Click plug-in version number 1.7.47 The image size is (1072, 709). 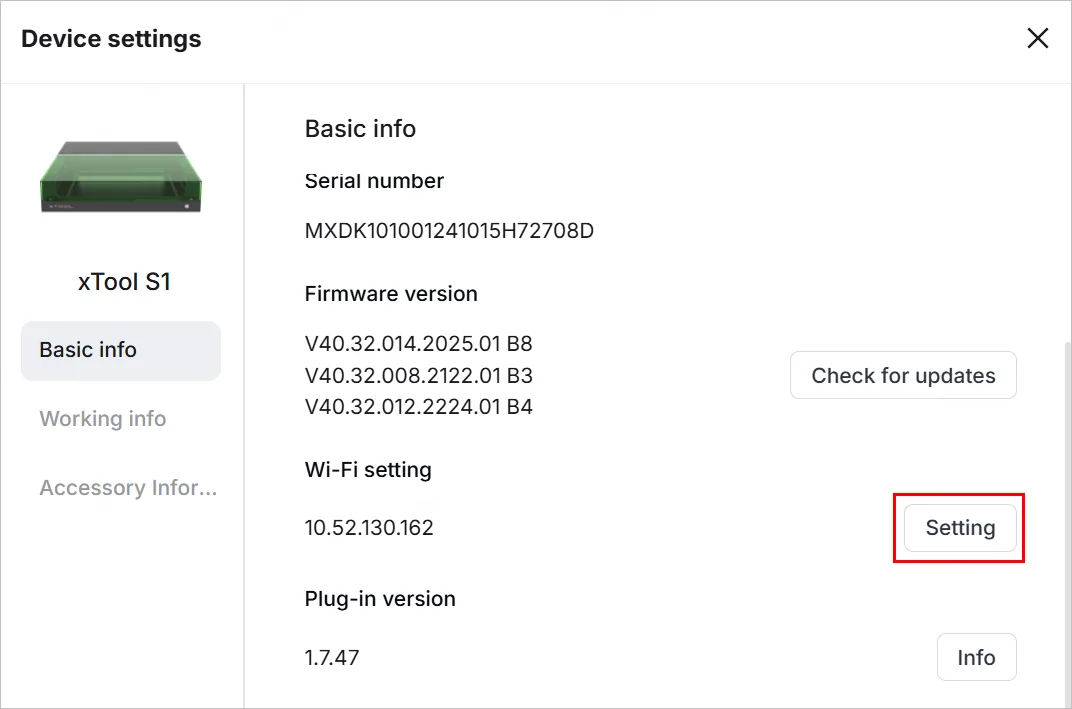coord(332,658)
